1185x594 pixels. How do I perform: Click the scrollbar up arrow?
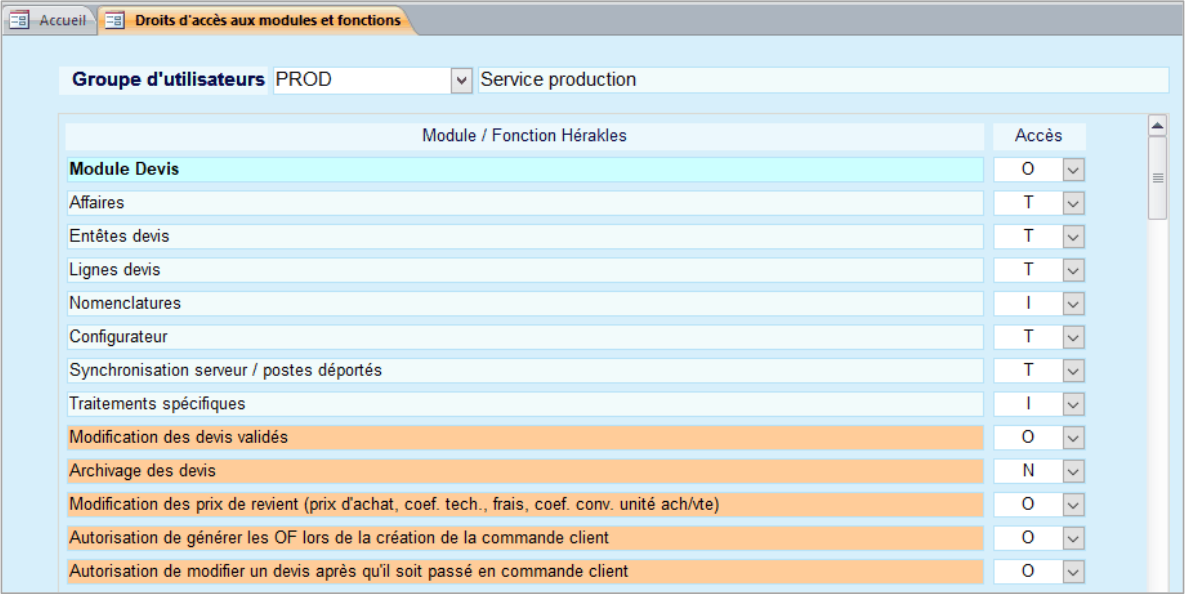[1157, 126]
